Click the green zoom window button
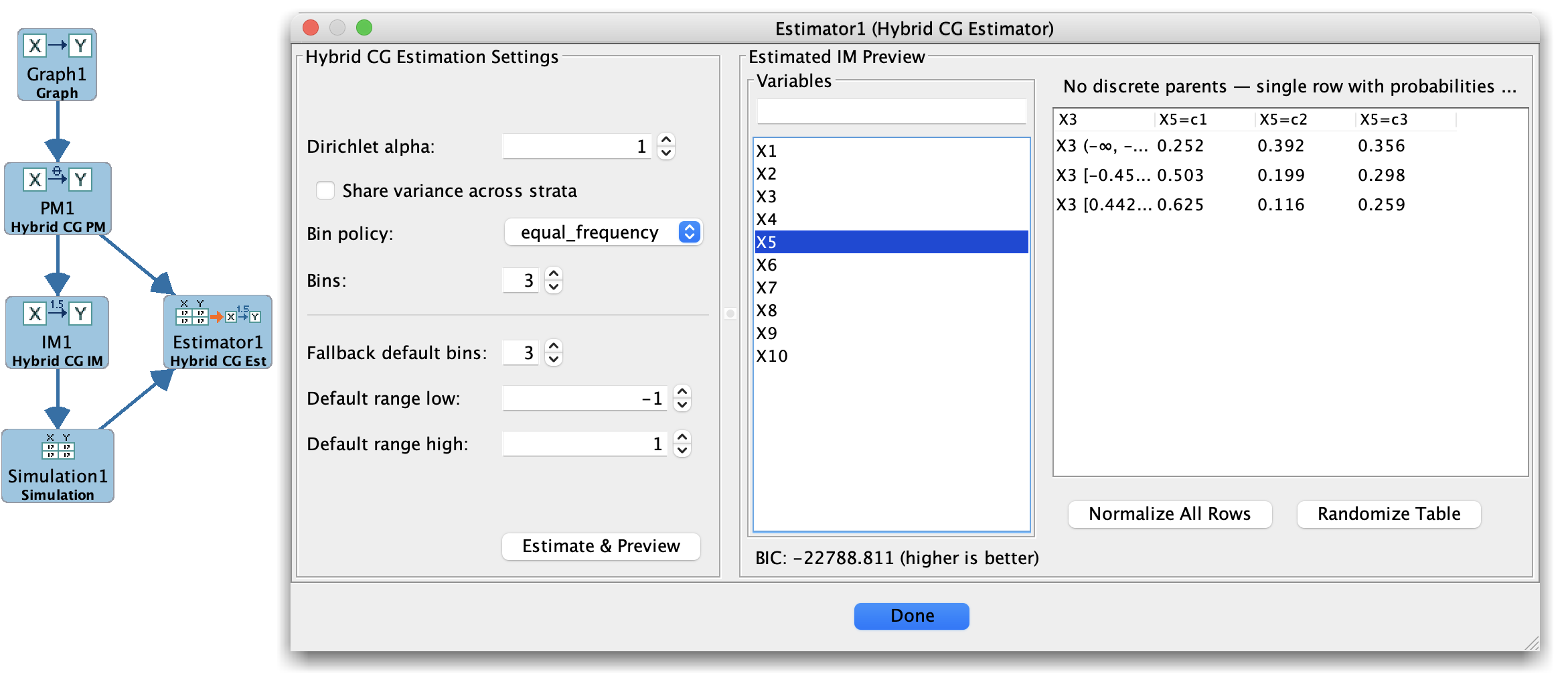 [x=364, y=27]
